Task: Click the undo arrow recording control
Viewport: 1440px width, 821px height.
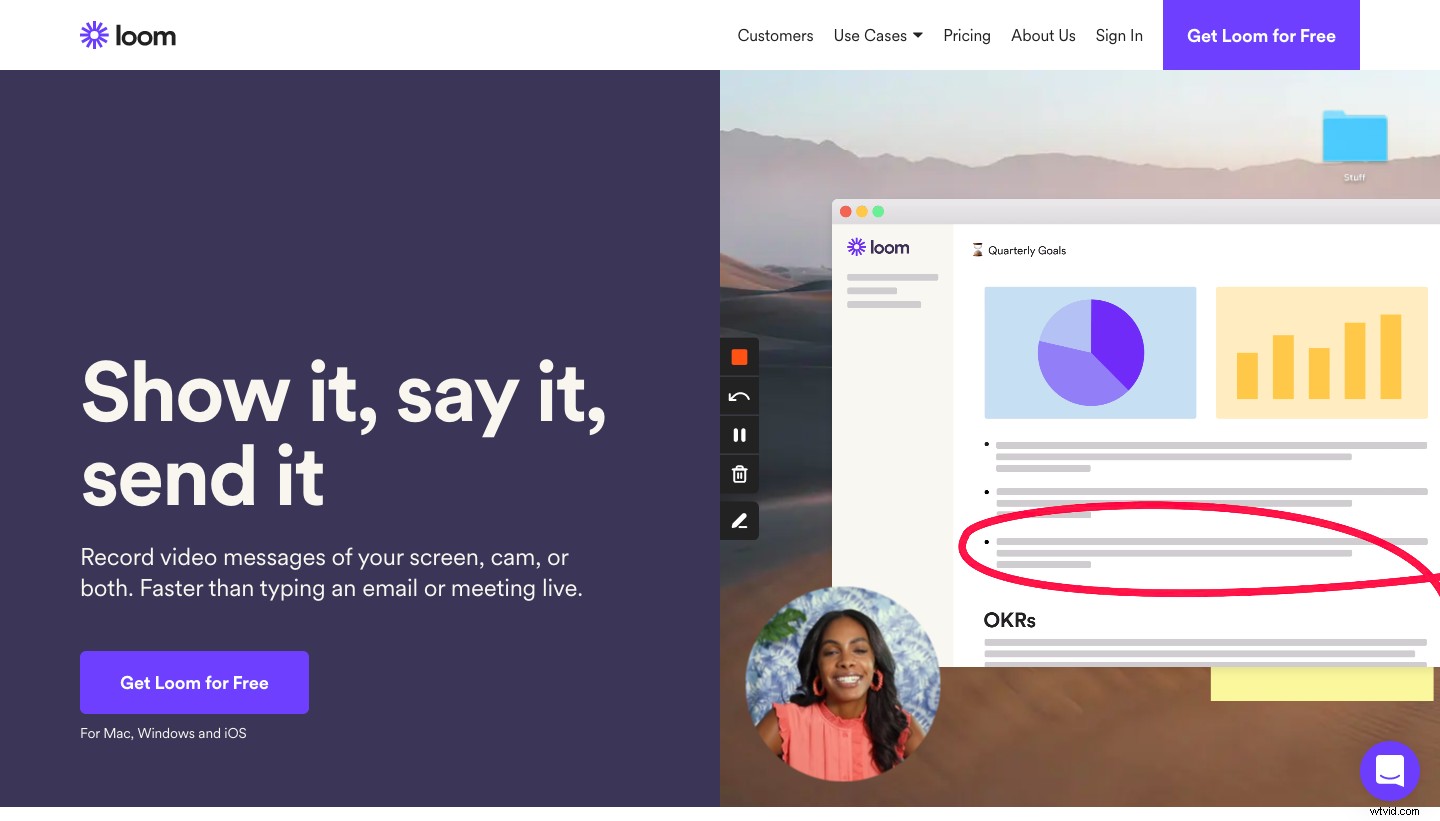Action: pos(739,397)
